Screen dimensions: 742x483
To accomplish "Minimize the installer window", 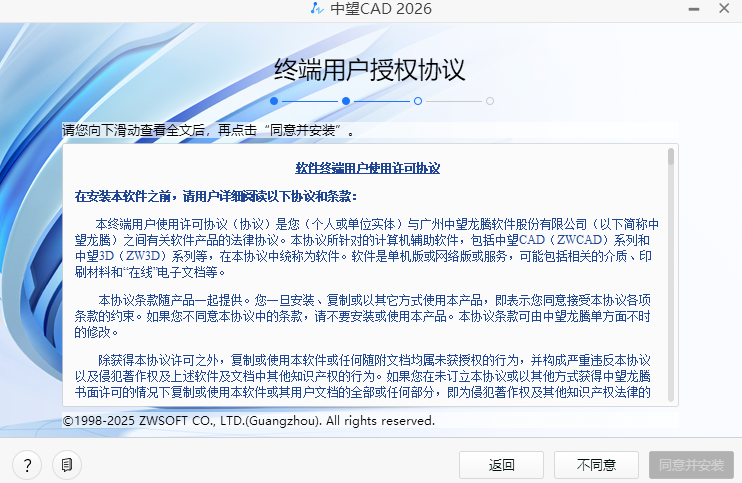I will point(694,9).
